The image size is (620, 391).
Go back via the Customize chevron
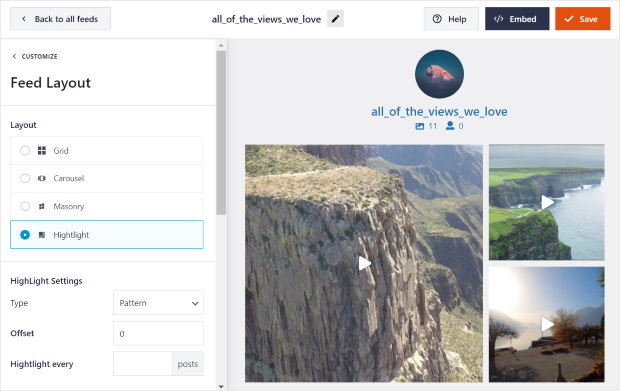point(15,57)
